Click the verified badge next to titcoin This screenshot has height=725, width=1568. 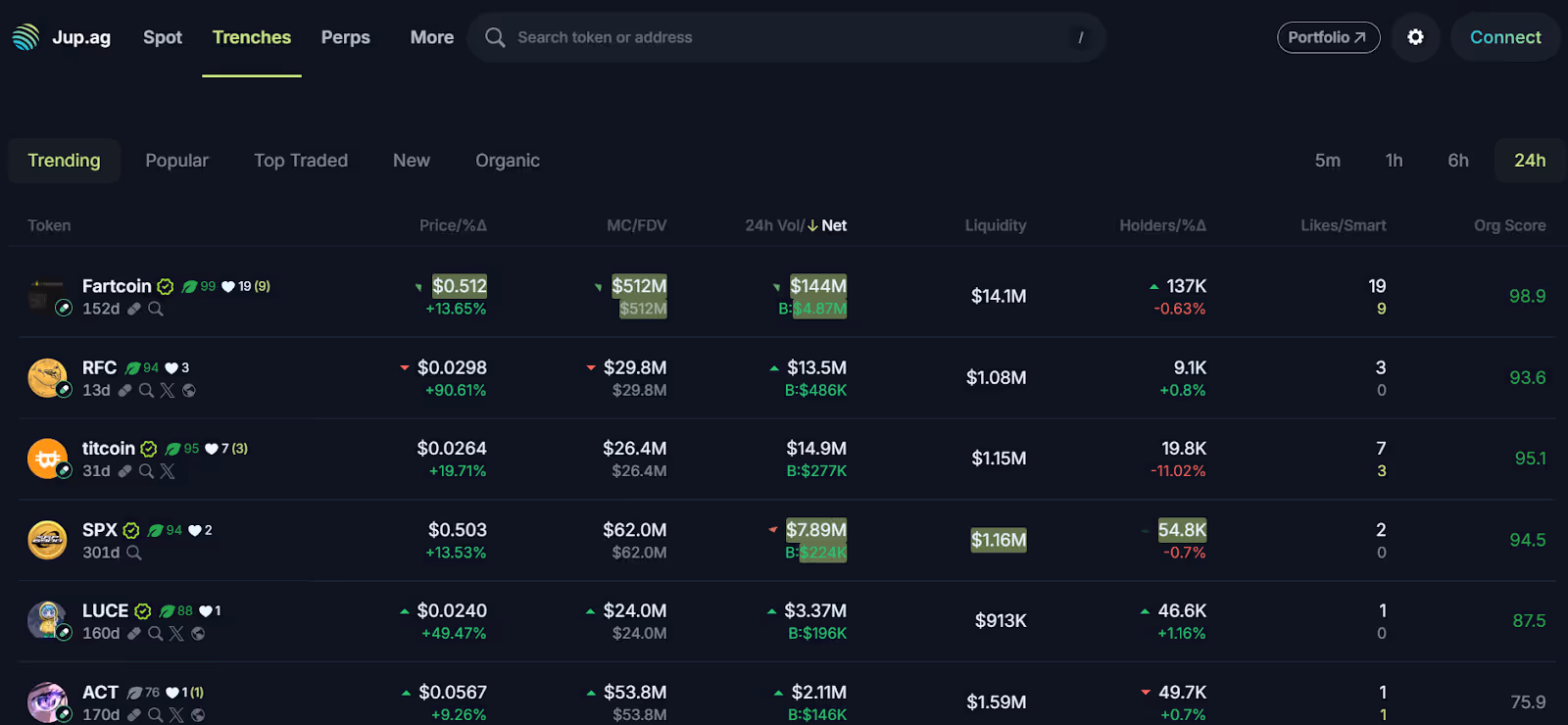coord(149,449)
